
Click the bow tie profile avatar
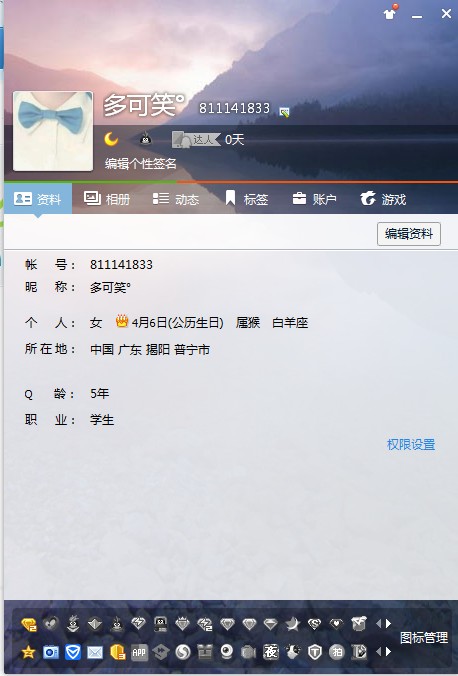coord(53,131)
